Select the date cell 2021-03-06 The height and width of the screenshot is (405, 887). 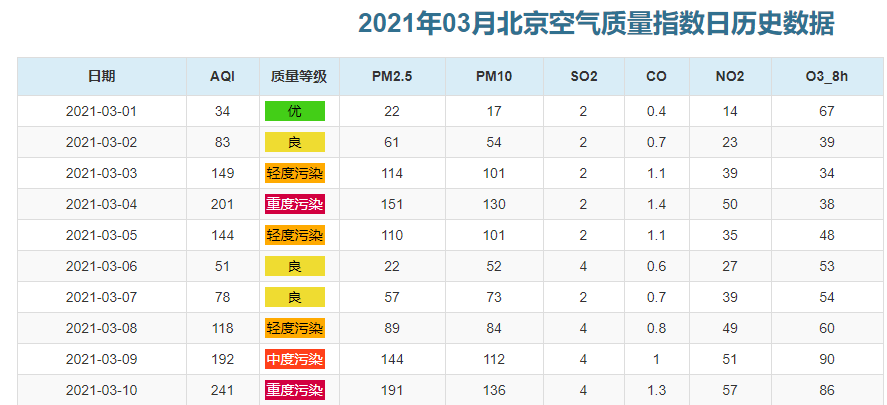pyautogui.click(x=101, y=266)
